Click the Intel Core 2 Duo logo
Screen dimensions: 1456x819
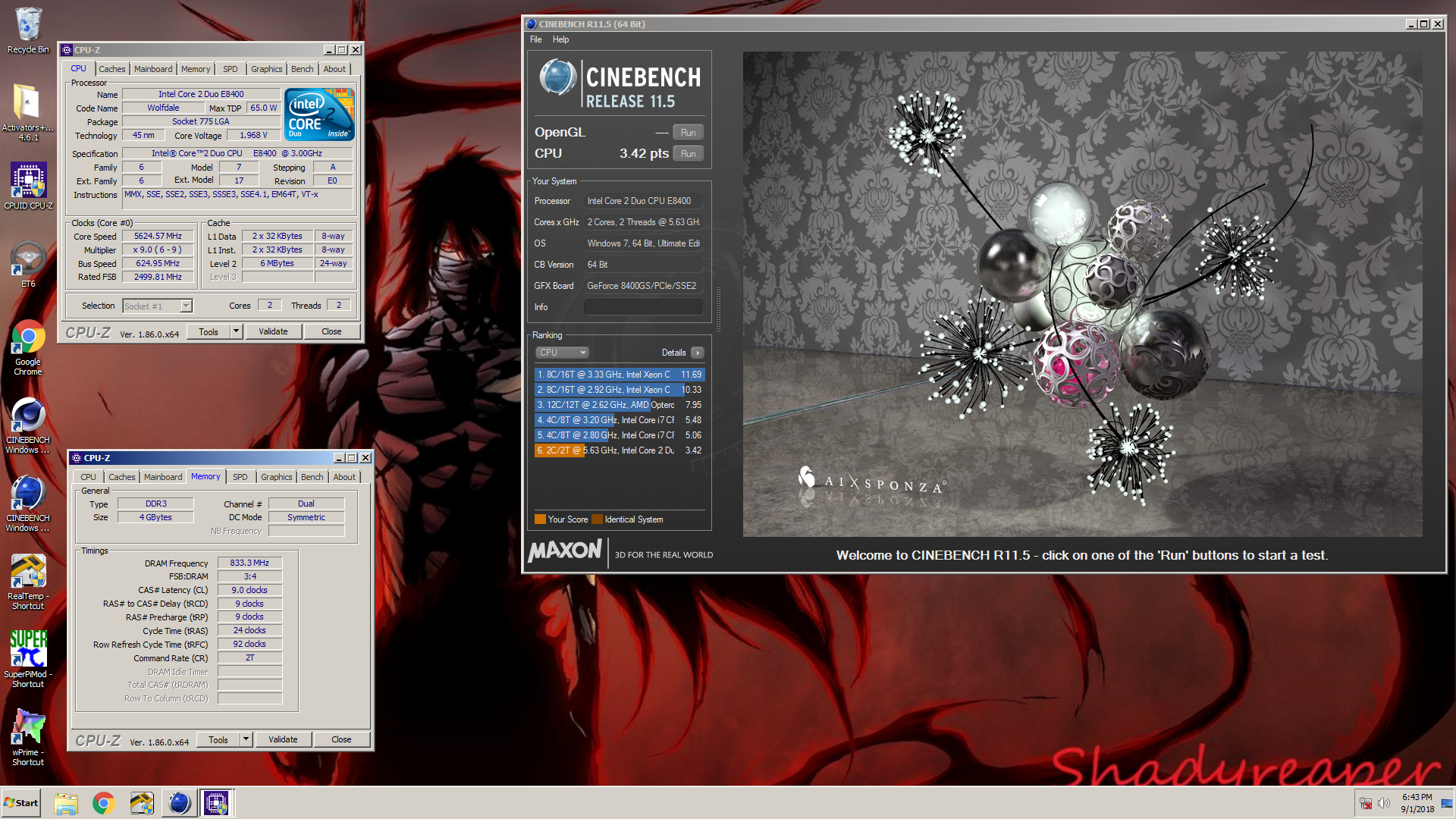point(319,115)
